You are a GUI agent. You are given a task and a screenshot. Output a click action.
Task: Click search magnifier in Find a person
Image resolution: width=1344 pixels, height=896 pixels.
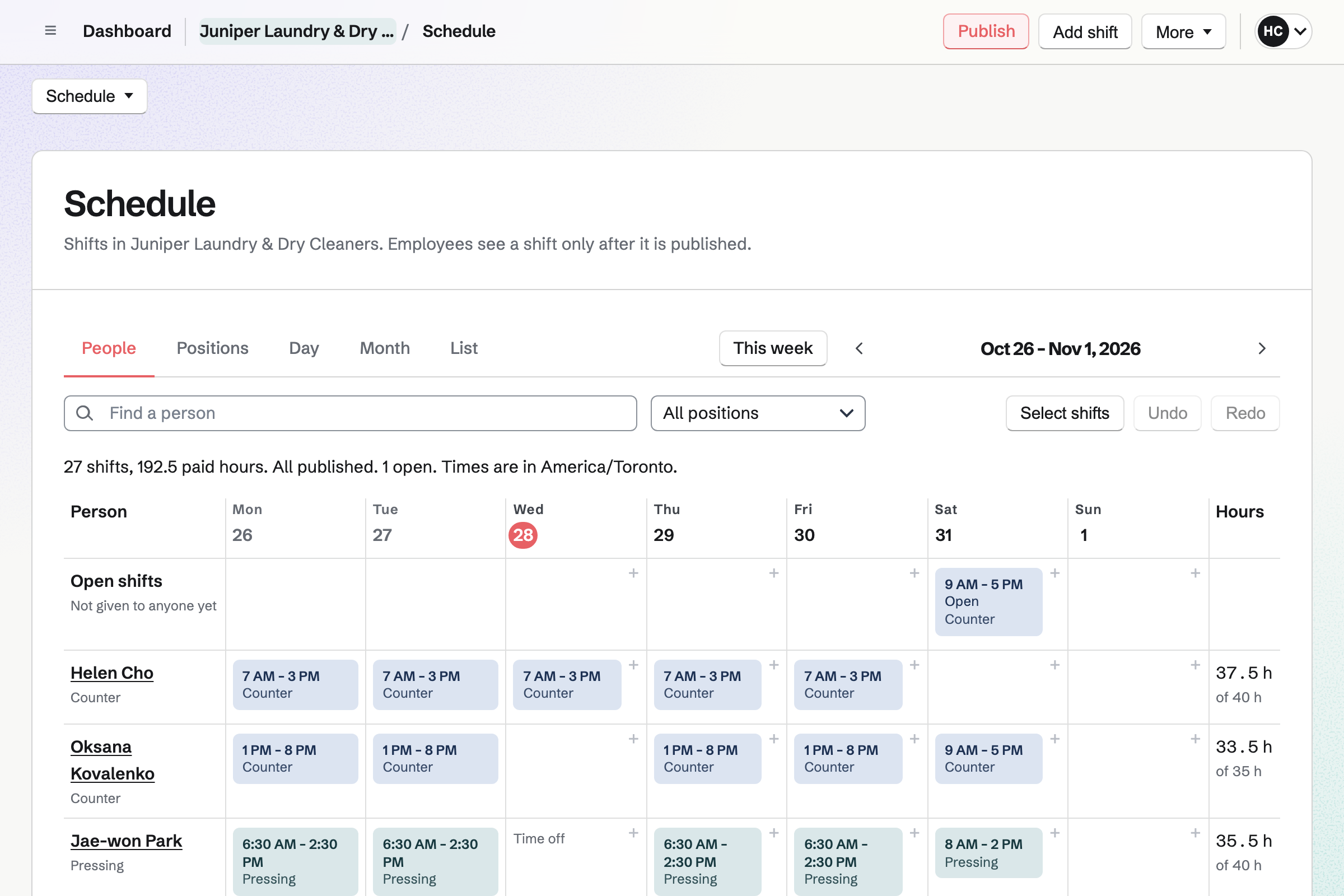85,413
